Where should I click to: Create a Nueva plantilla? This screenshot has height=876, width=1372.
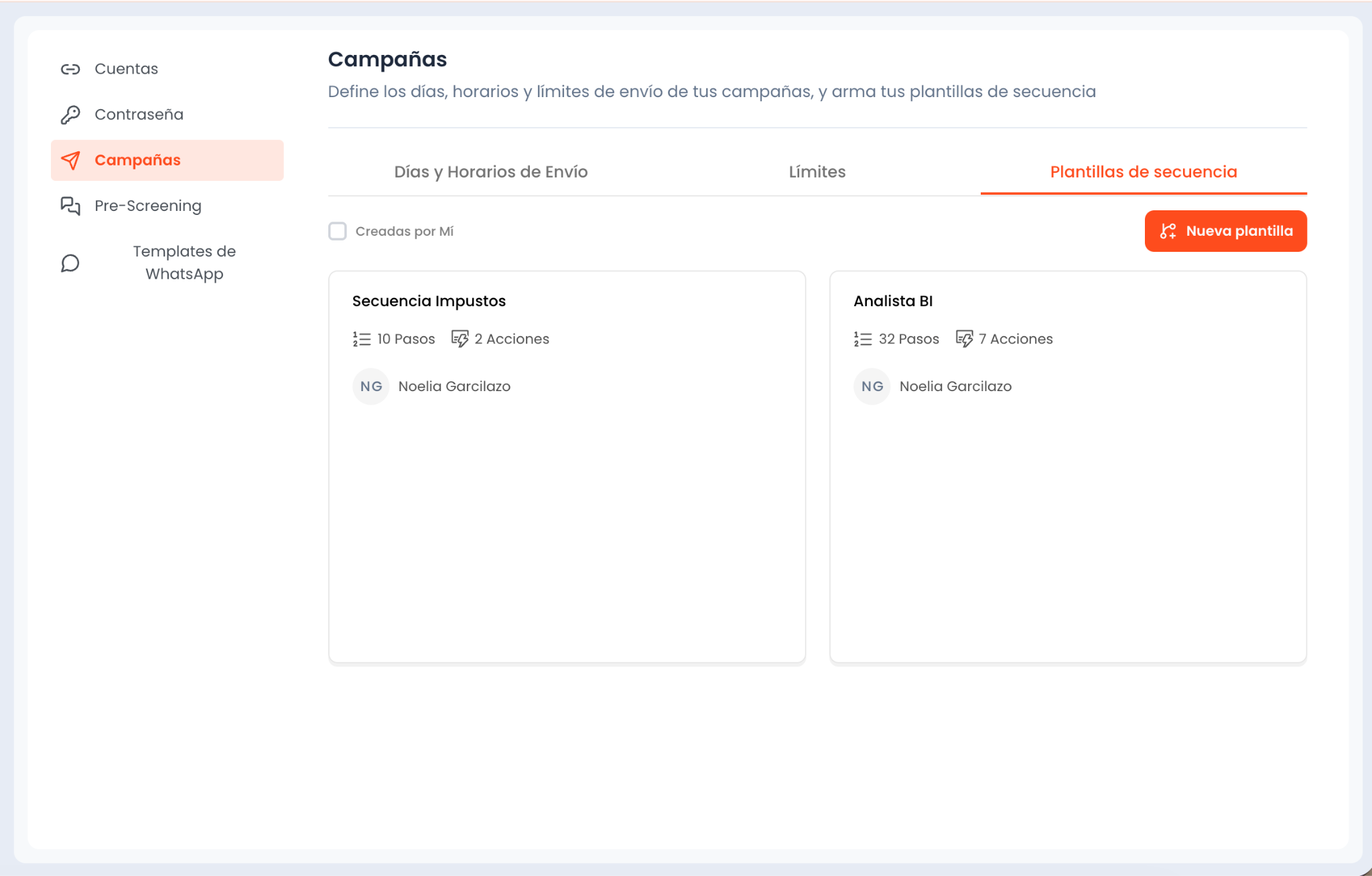pyautogui.click(x=1226, y=231)
